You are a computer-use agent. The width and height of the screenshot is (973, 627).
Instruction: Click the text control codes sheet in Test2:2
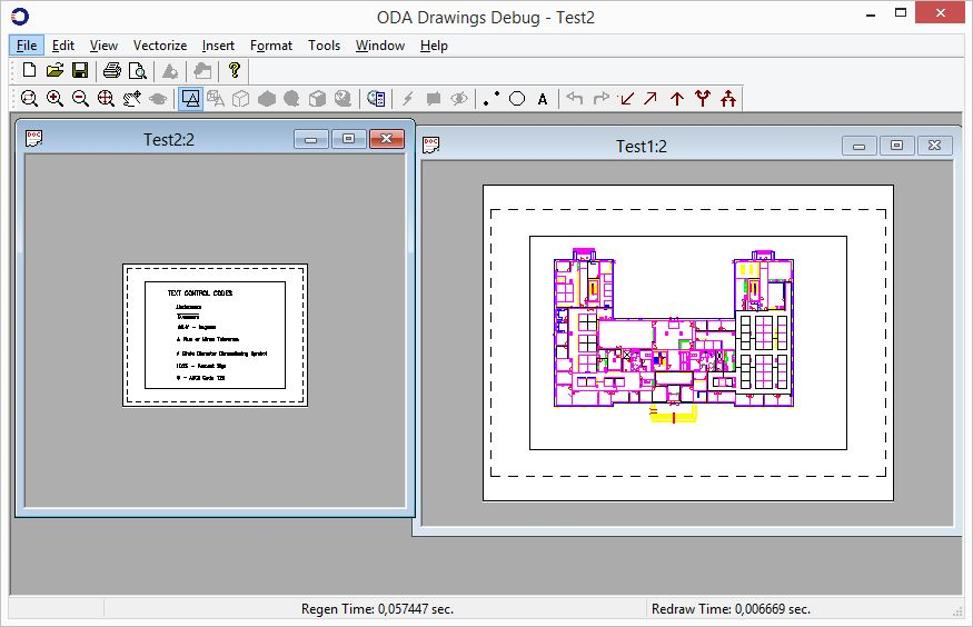point(215,335)
